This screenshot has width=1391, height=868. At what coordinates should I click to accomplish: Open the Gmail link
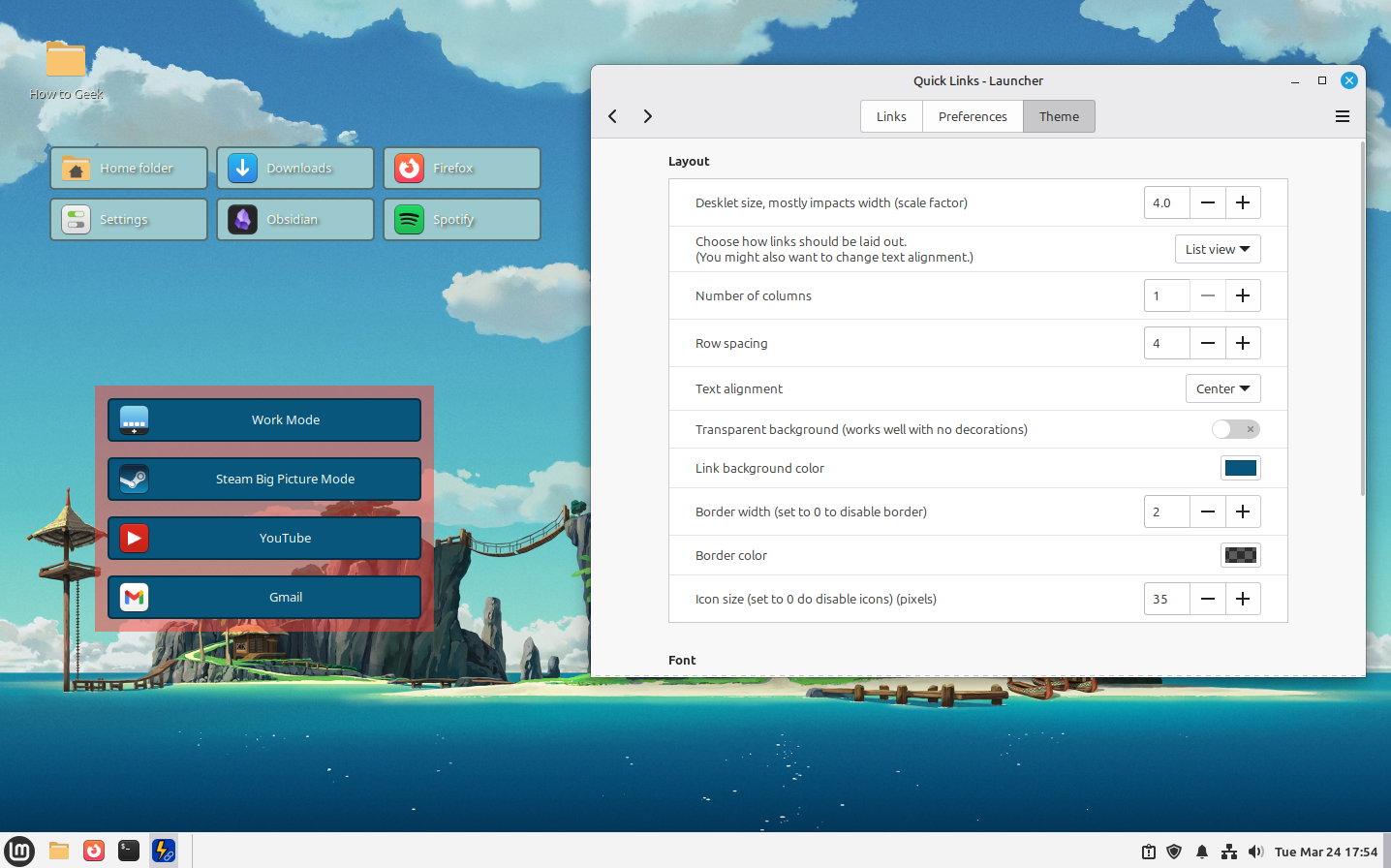264,597
